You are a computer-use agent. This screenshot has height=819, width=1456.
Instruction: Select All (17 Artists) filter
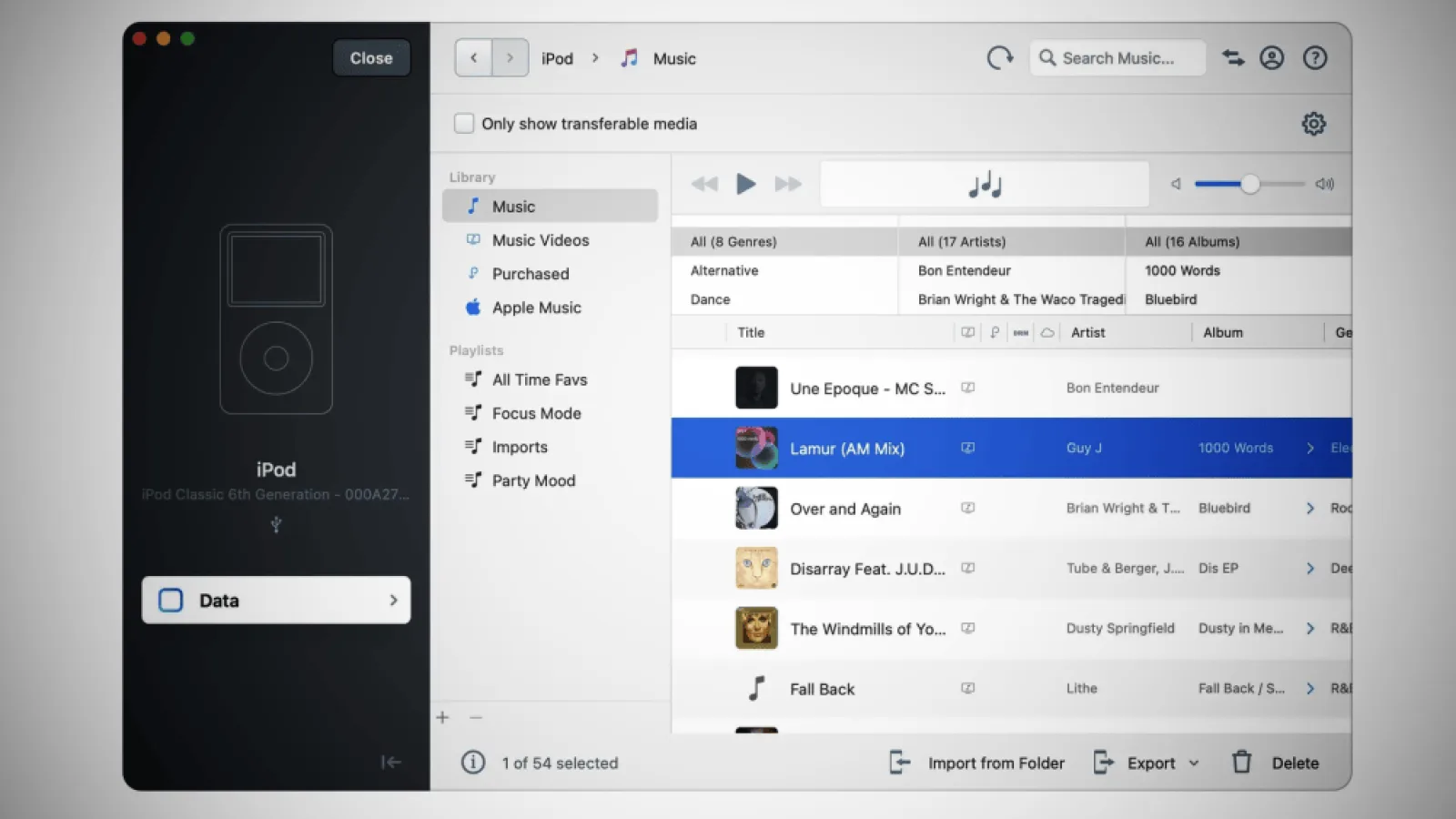1011,242
